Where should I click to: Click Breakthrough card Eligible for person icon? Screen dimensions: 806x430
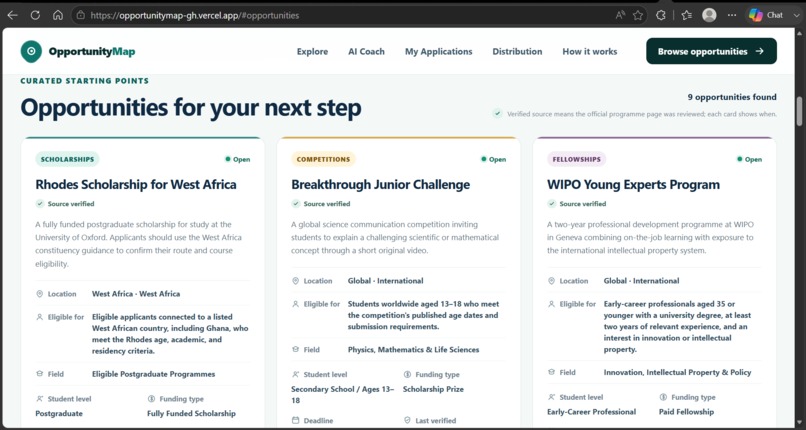[296, 304]
